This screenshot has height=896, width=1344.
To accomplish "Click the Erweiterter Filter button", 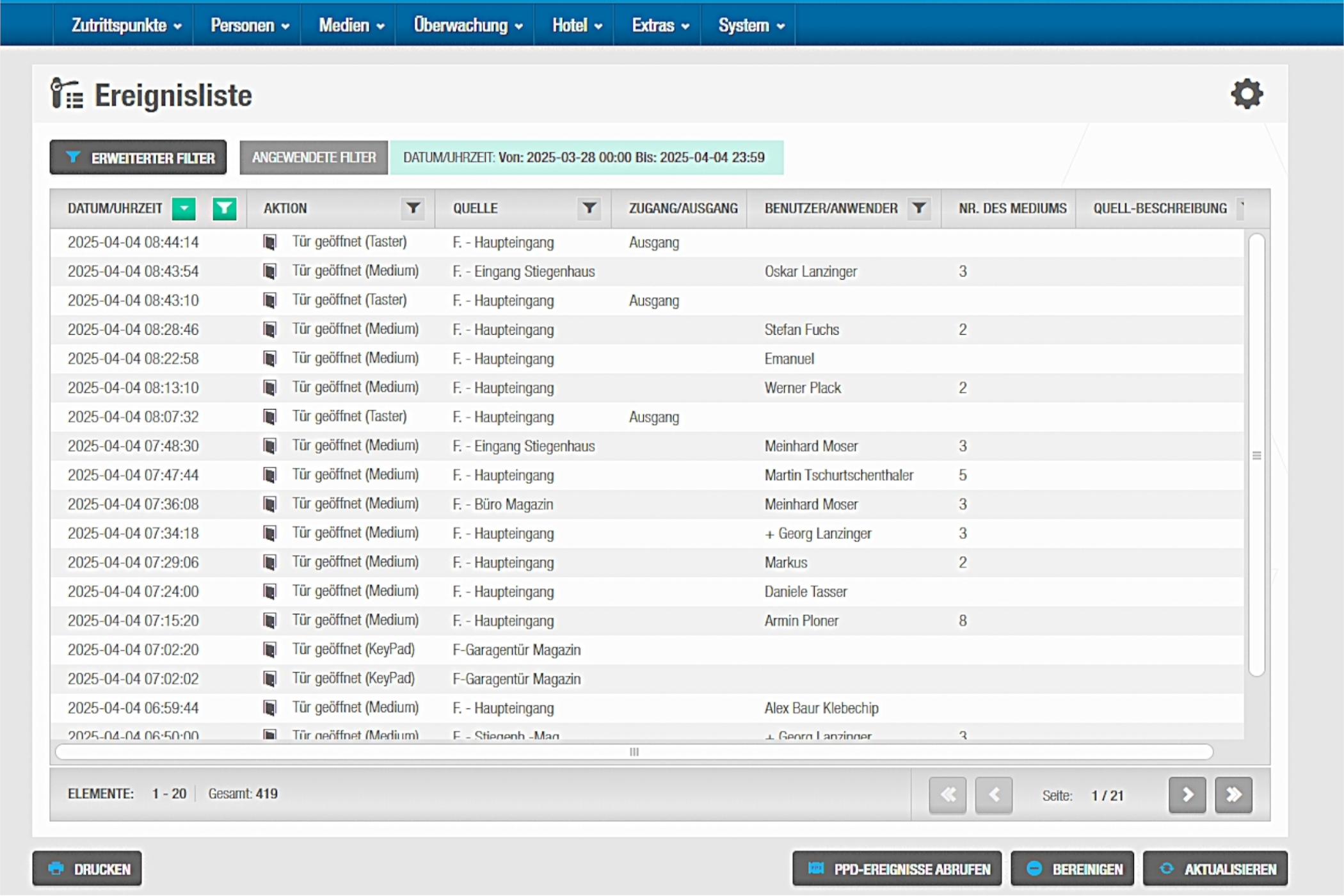I will click(x=138, y=157).
